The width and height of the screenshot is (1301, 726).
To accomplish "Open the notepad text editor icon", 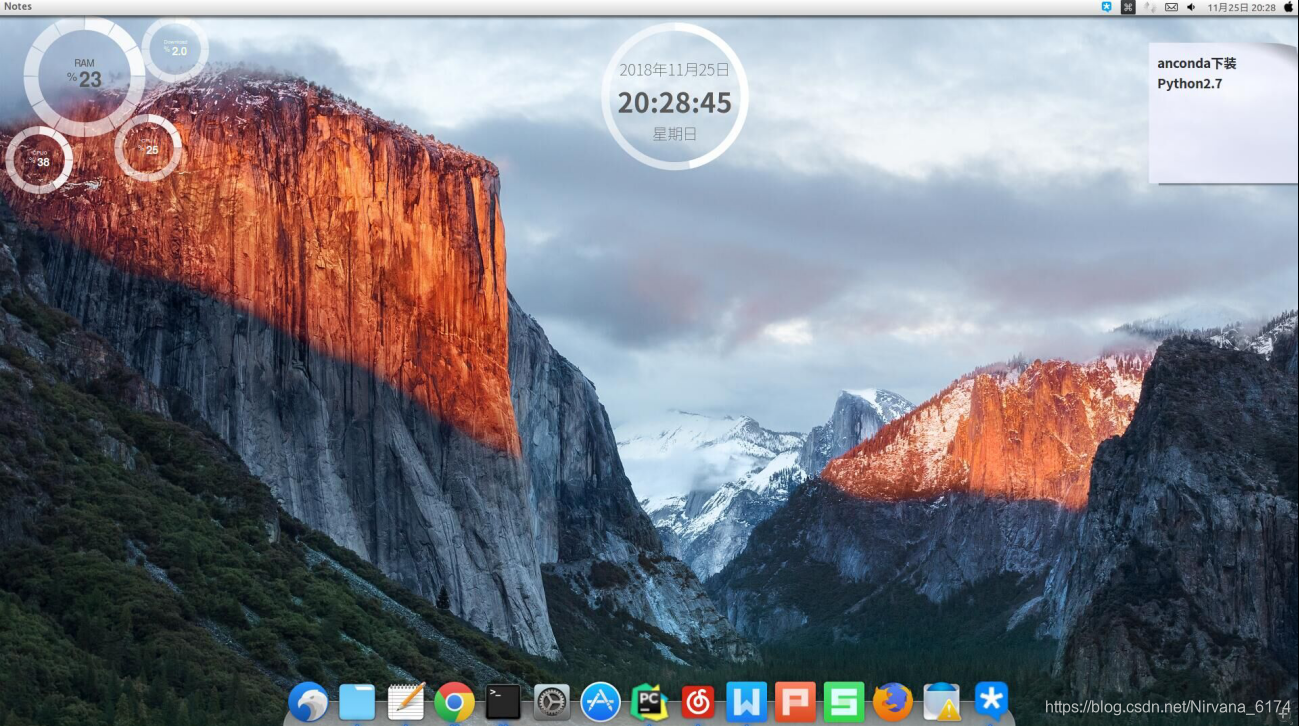I will pos(406,702).
